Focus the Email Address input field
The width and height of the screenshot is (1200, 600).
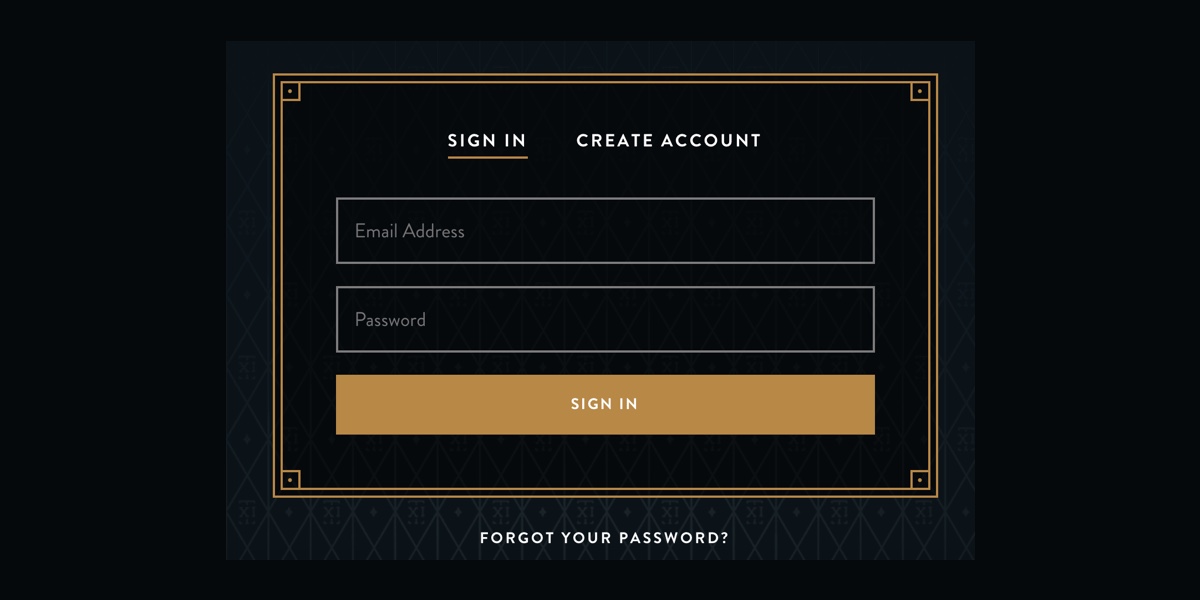[605, 231]
